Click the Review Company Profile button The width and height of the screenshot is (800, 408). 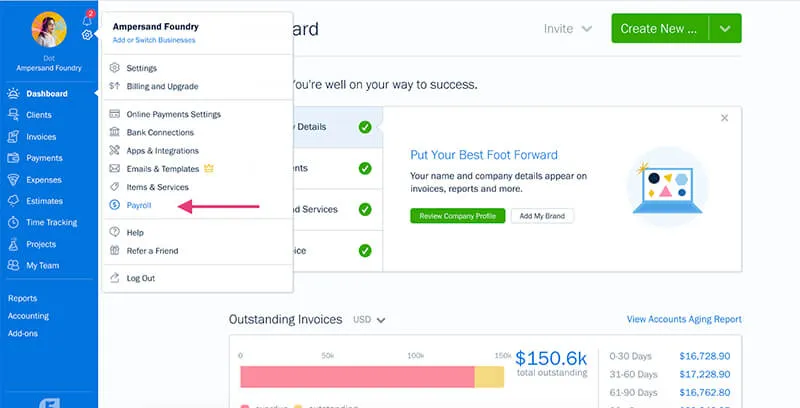point(456,216)
